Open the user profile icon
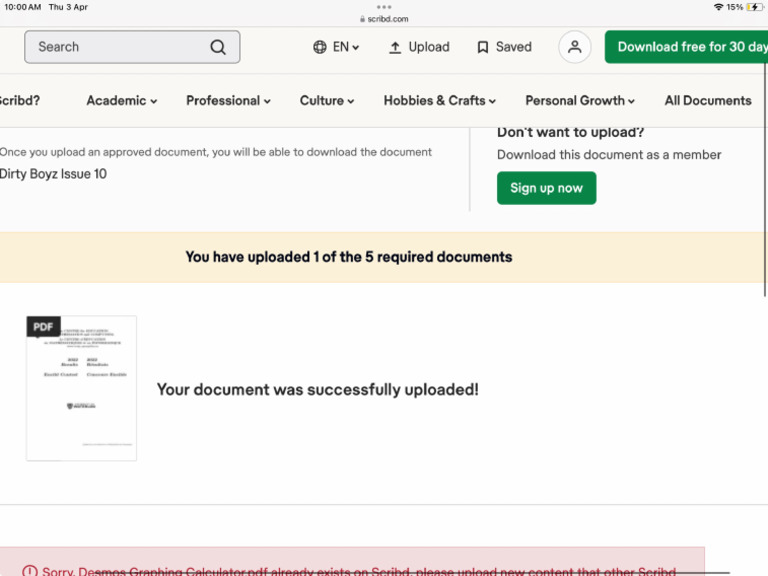 tap(575, 47)
